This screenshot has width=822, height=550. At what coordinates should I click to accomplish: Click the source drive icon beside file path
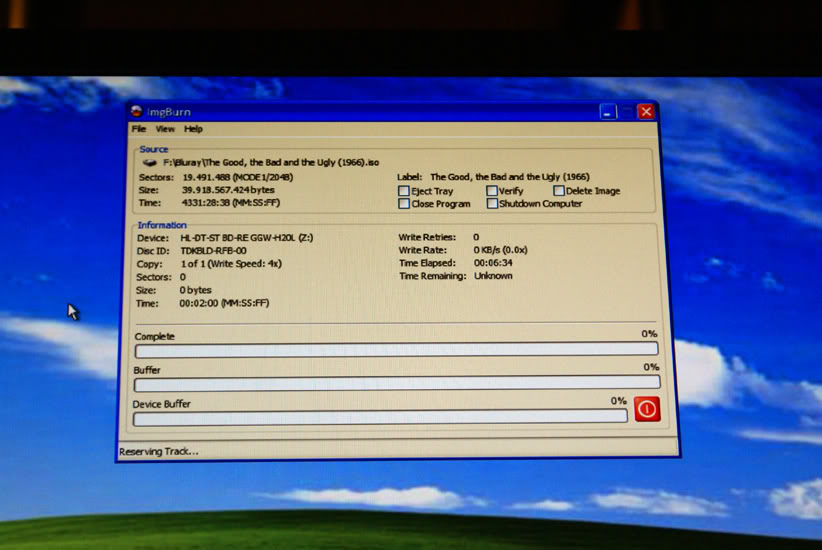pyautogui.click(x=149, y=162)
